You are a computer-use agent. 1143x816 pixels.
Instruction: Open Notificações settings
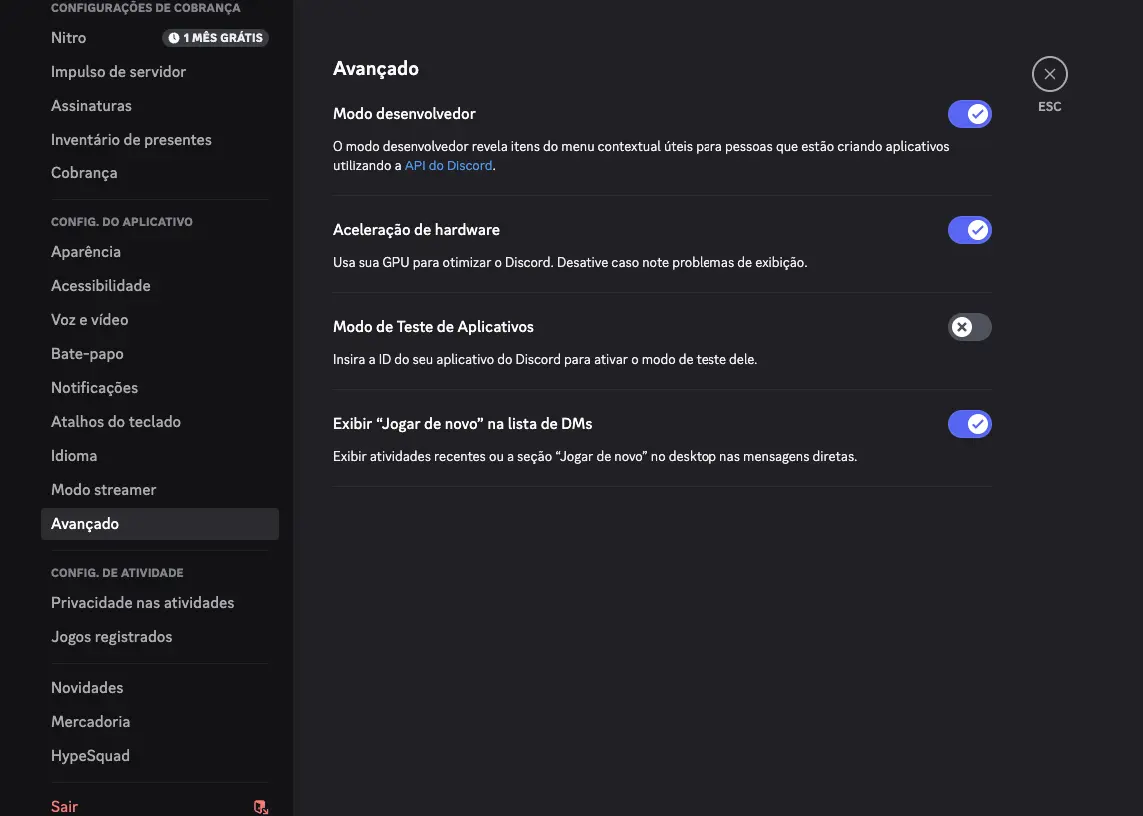tap(94, 387)
